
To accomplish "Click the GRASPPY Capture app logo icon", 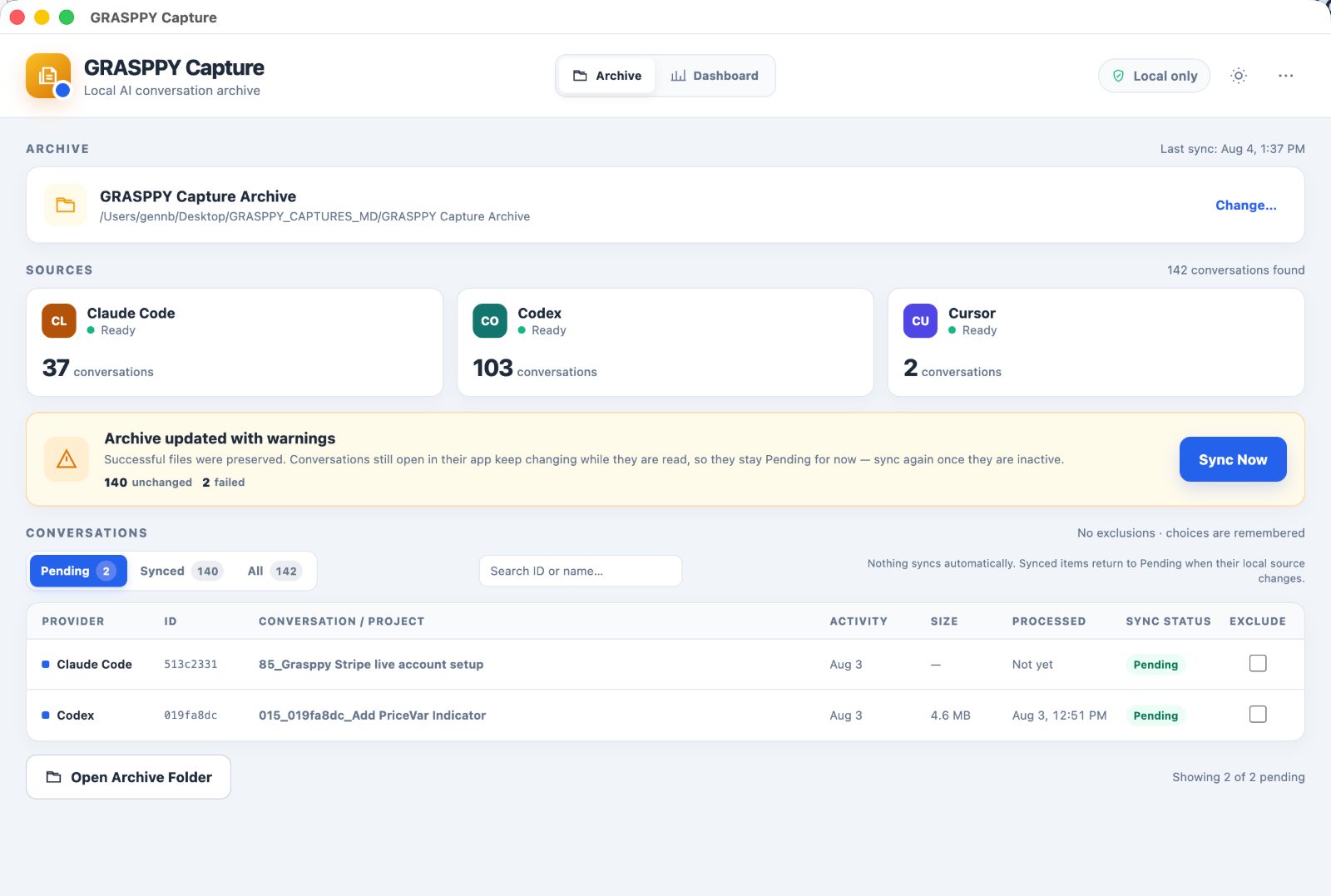I will coord(48,76).
